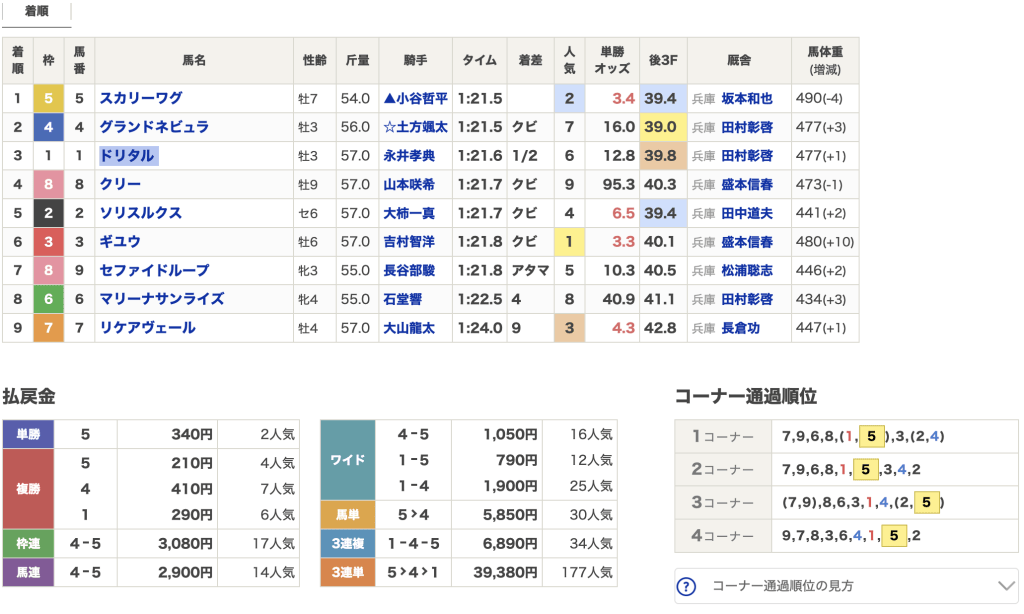Click the 1:24.0 time of リケアヴェール
Screen dimensions: 1024x614
click(479, 329)
